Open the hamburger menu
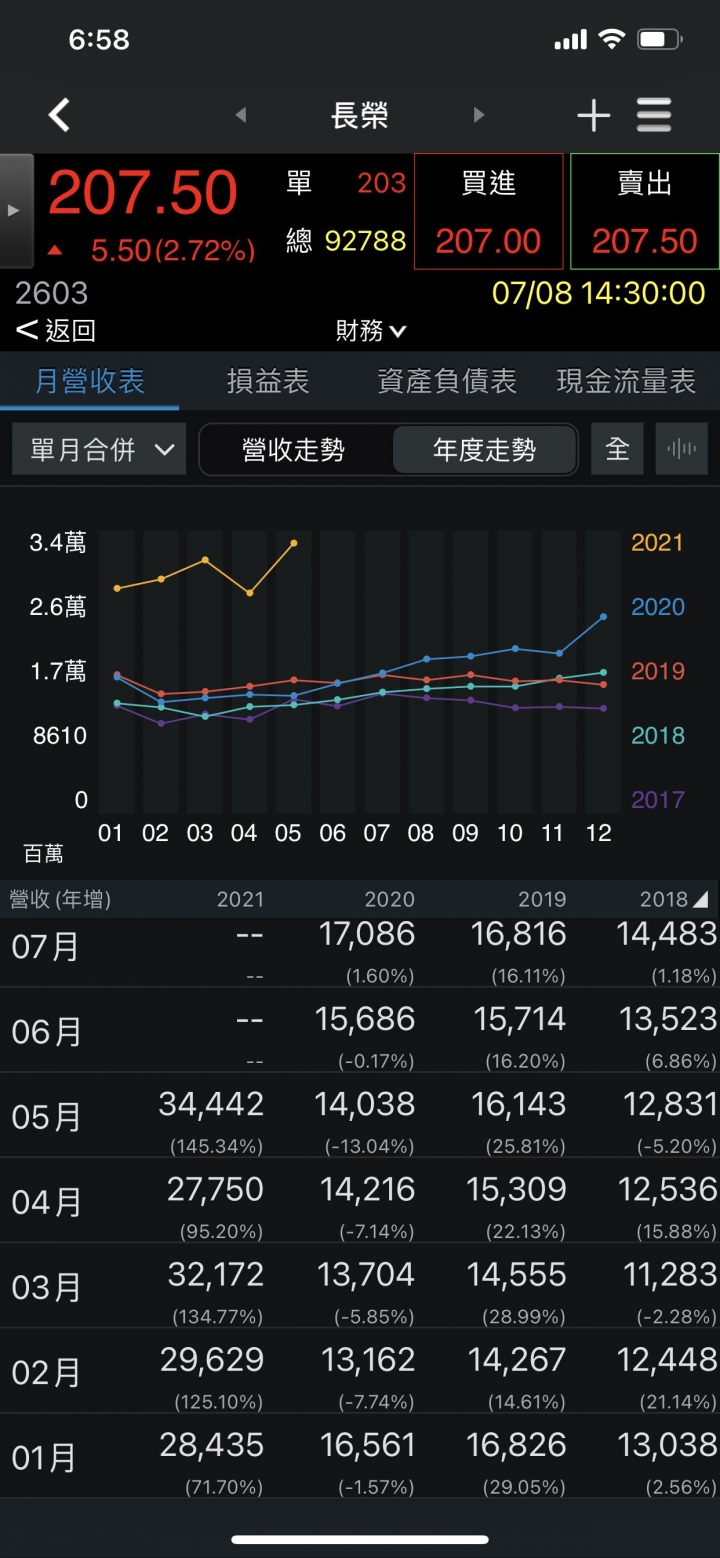 pos(654,116)
